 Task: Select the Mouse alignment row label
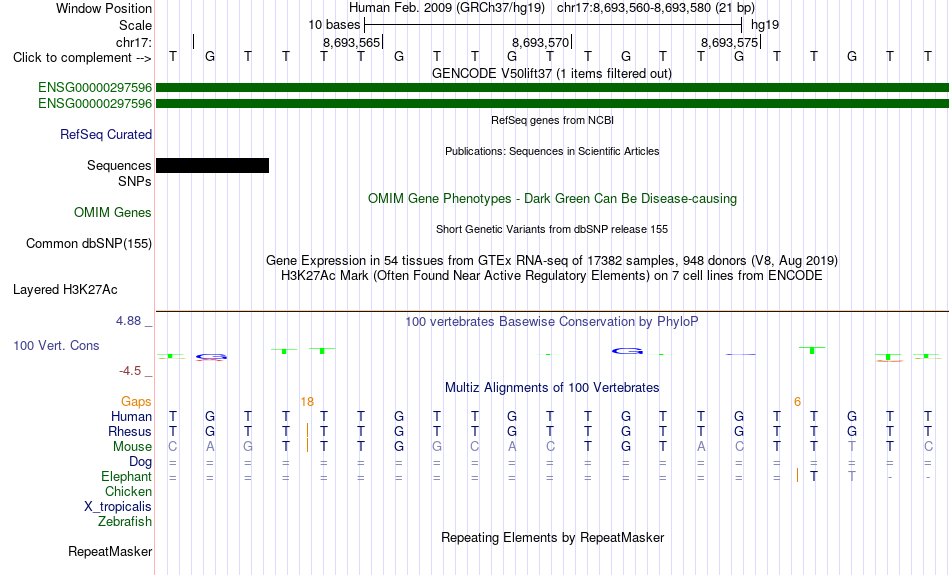(x=132, y=447)
